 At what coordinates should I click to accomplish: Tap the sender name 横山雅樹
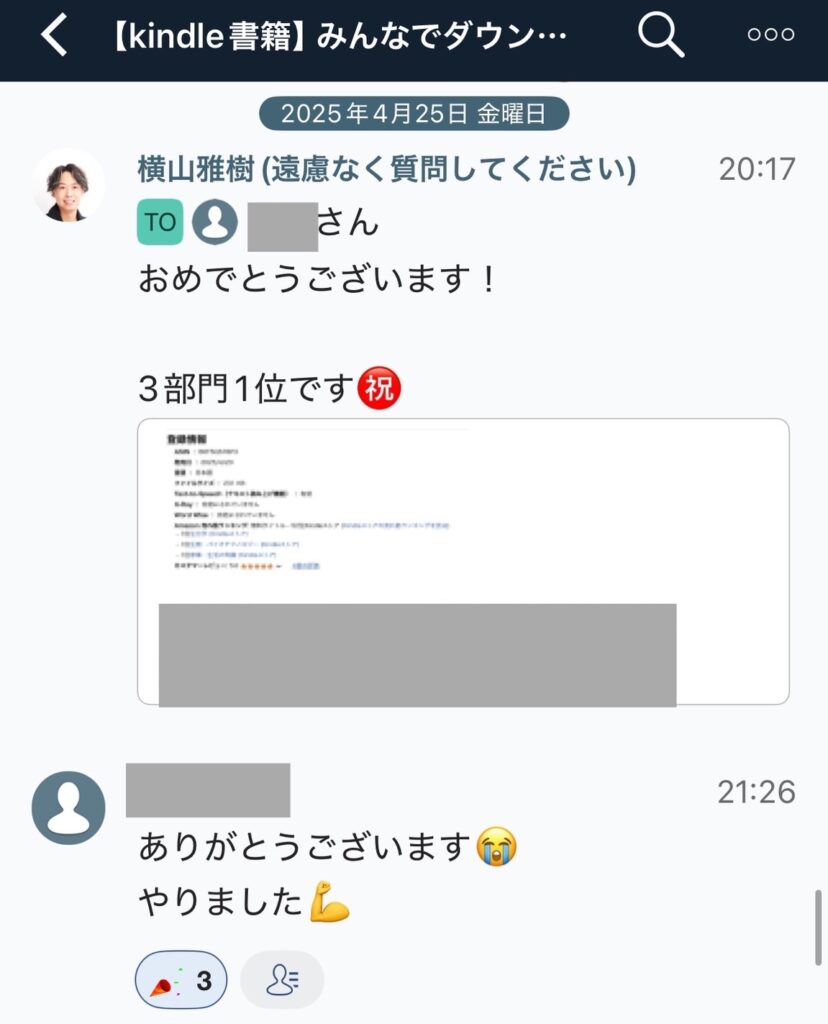click(x=196, y=169)
